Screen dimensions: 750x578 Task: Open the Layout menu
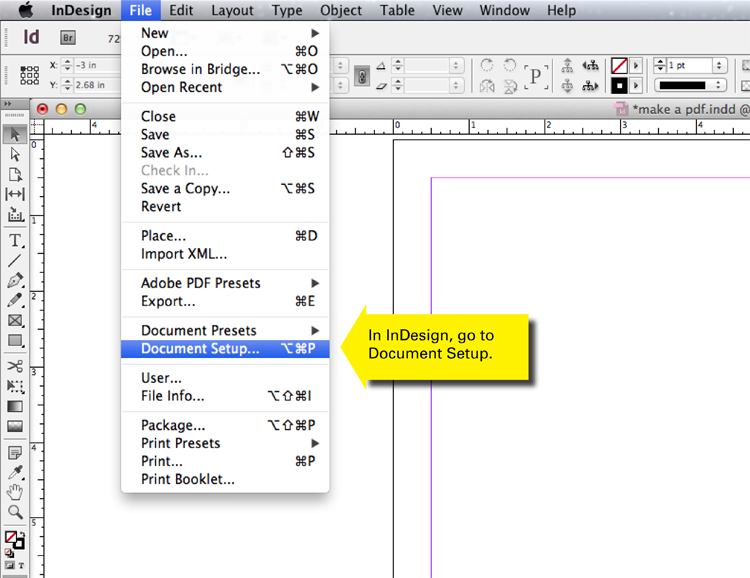pyautogui.click(x=232, y=10)
